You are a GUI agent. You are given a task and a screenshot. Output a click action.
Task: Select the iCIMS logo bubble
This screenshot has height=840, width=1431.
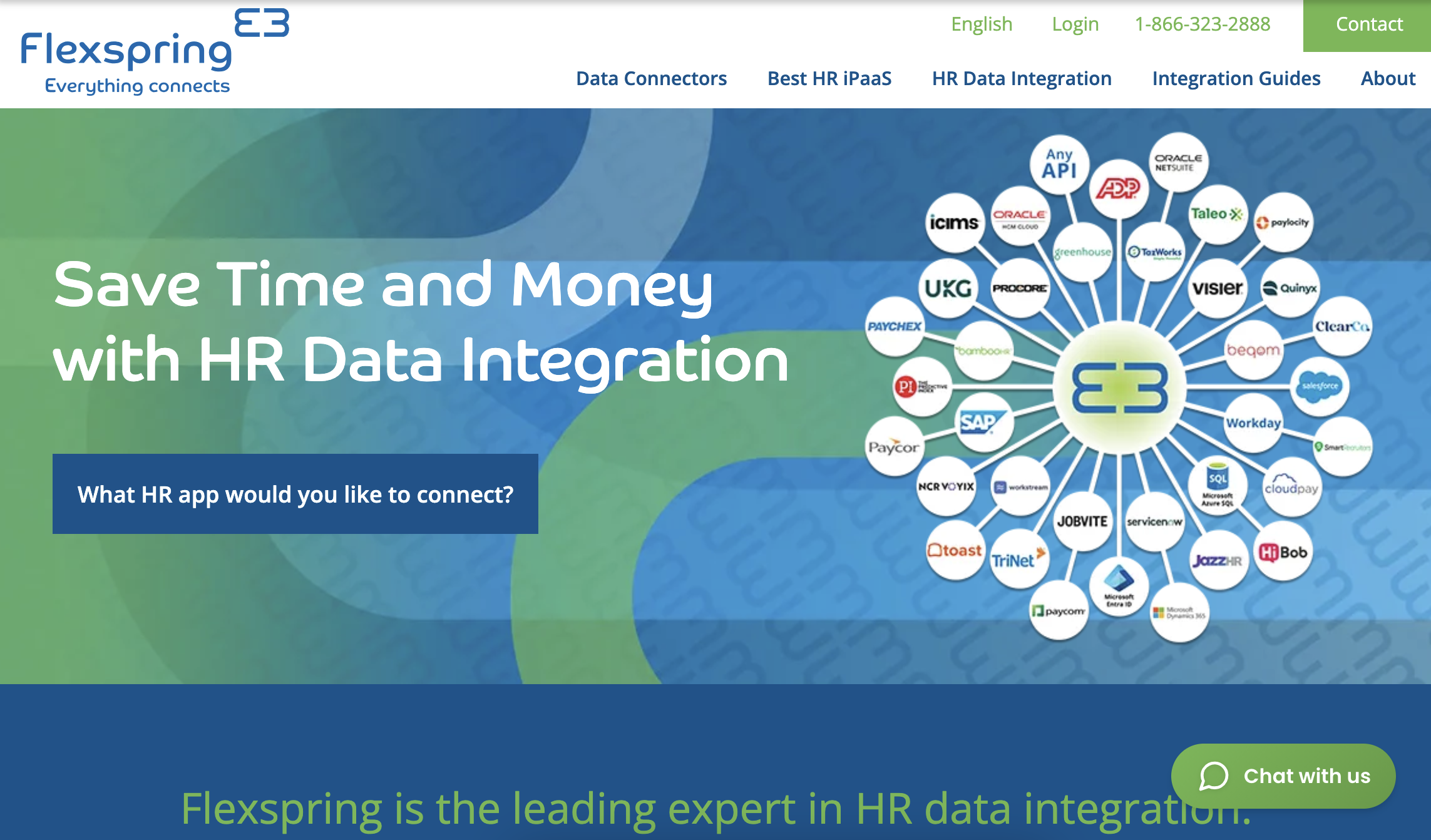pyautogui.click(x=954, y=223)
